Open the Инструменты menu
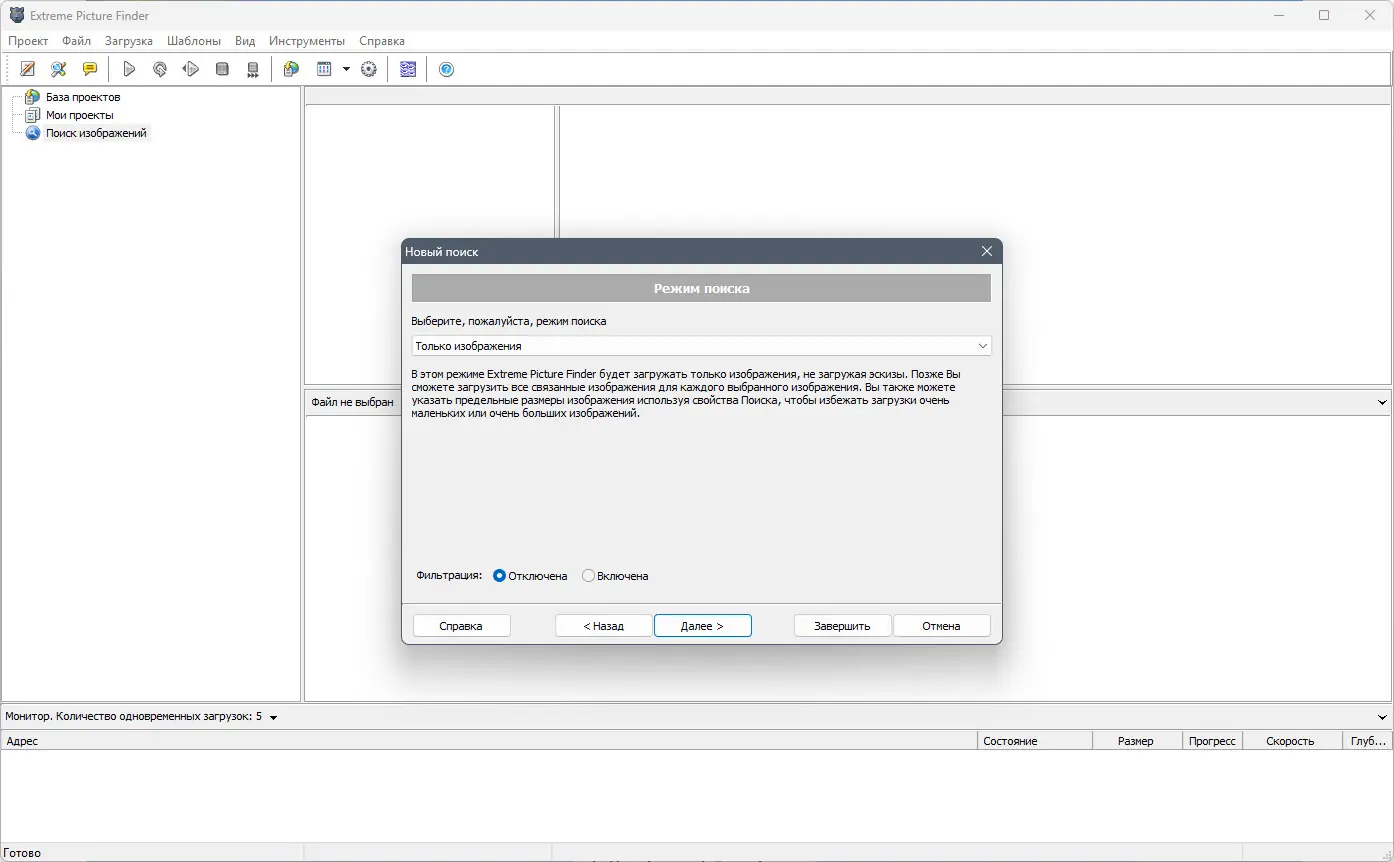Screen dimensions: 1394x862 coord(307,41)
